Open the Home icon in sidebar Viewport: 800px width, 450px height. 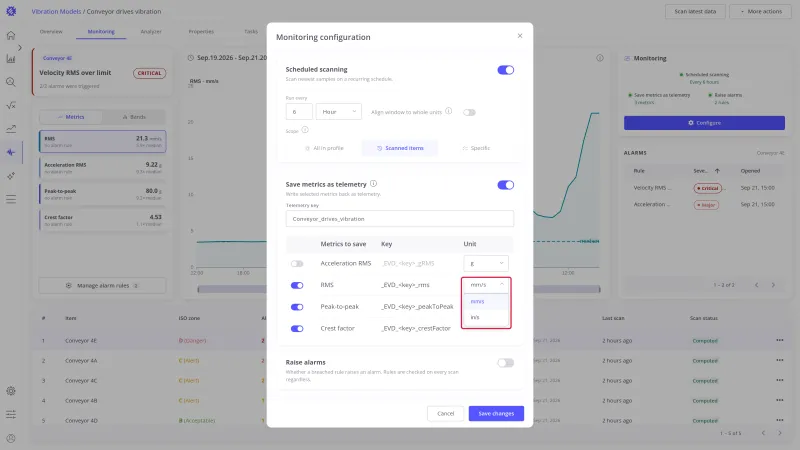pos(11,35)
